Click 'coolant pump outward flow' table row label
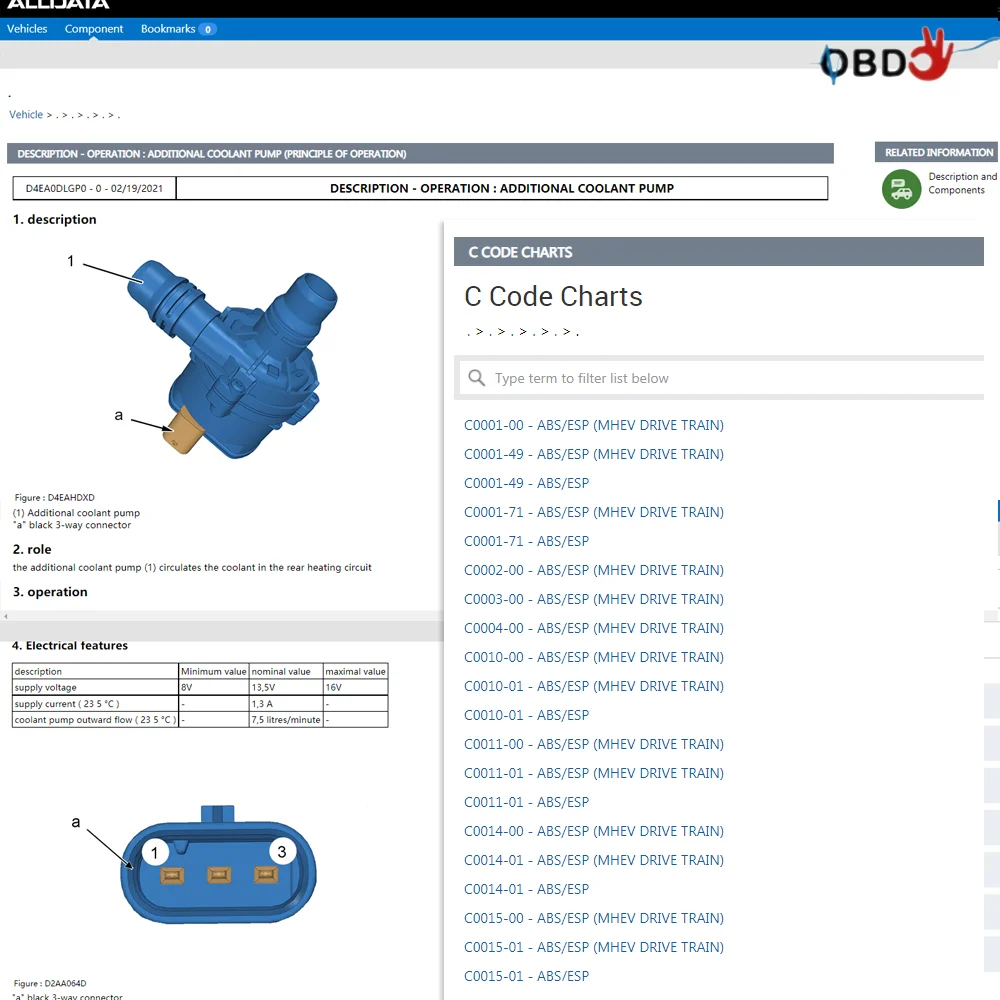 coord(95,719)
